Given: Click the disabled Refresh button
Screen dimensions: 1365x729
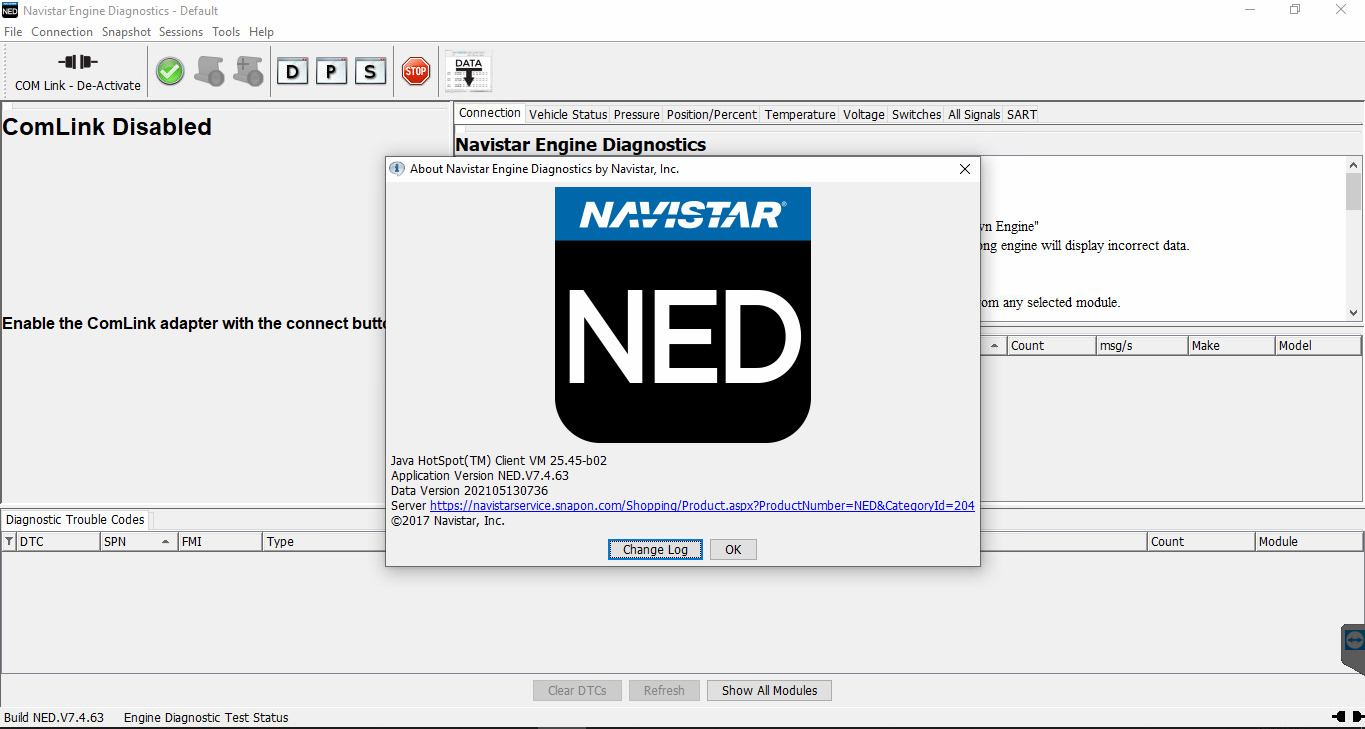Looking at the screenshot, I should (664, 690).
